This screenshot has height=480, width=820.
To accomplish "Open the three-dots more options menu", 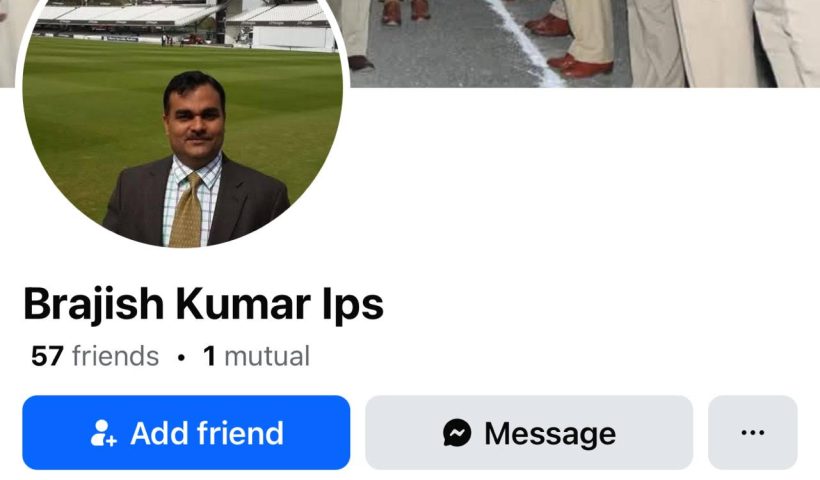I will pos(753,432).
